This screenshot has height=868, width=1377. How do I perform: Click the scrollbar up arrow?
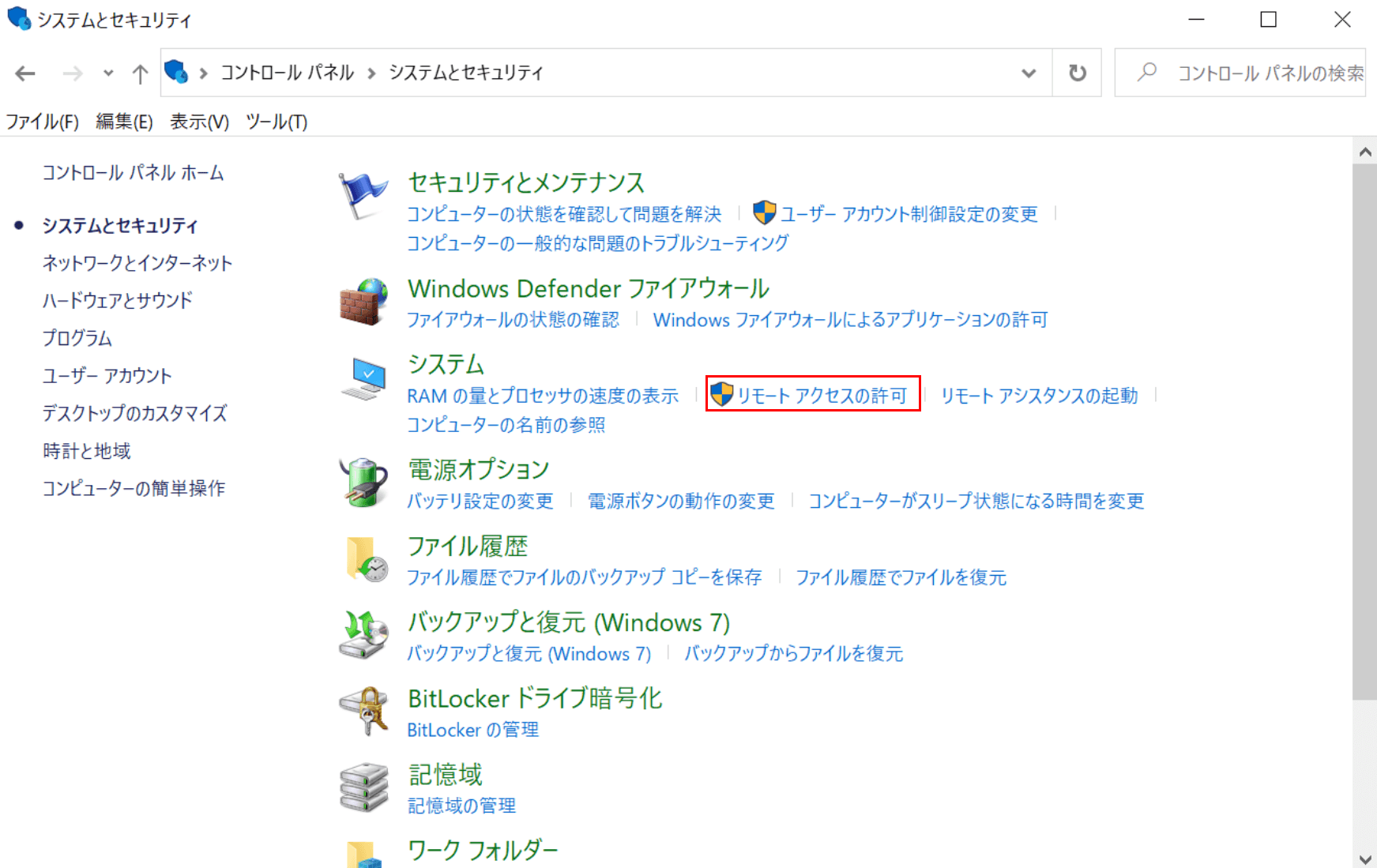1365,151
